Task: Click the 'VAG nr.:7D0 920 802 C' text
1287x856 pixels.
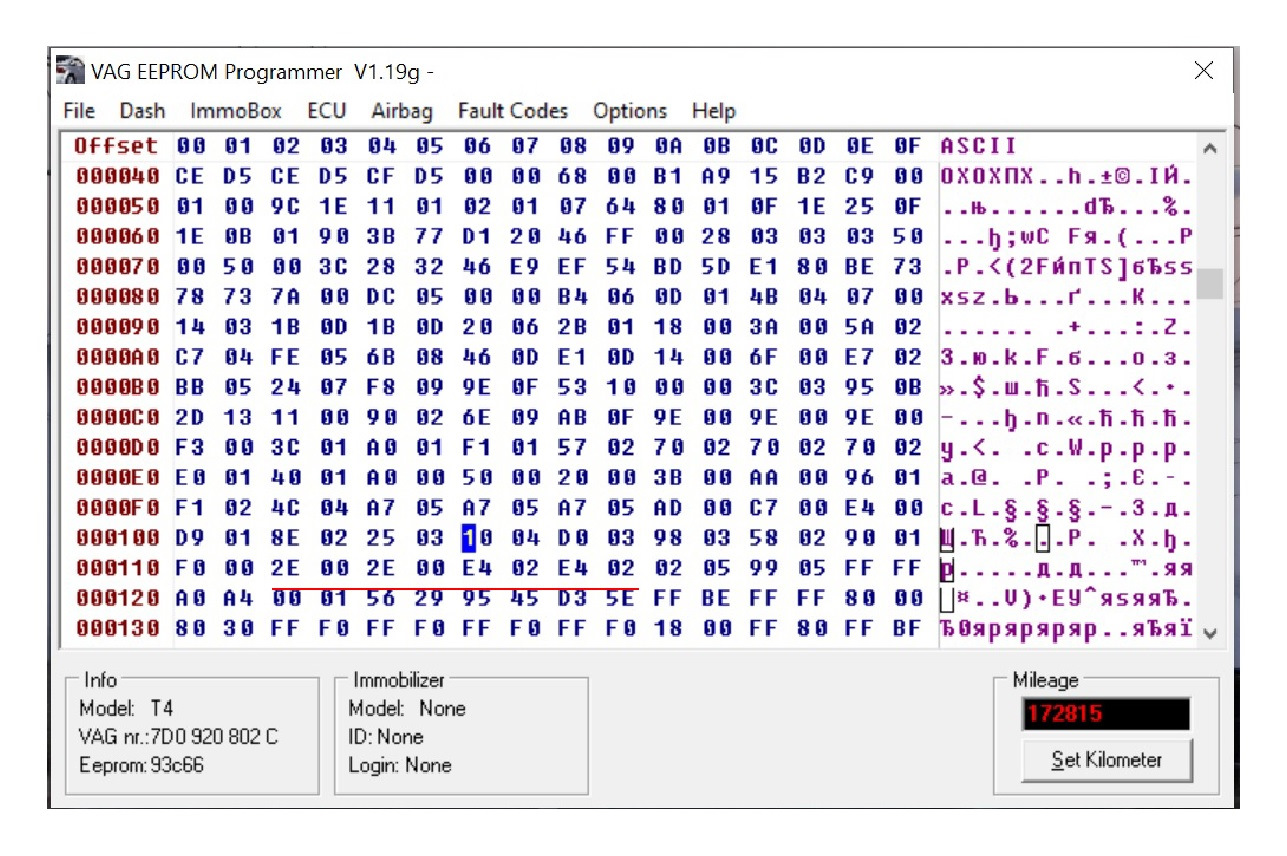Action: pos(178,737)
